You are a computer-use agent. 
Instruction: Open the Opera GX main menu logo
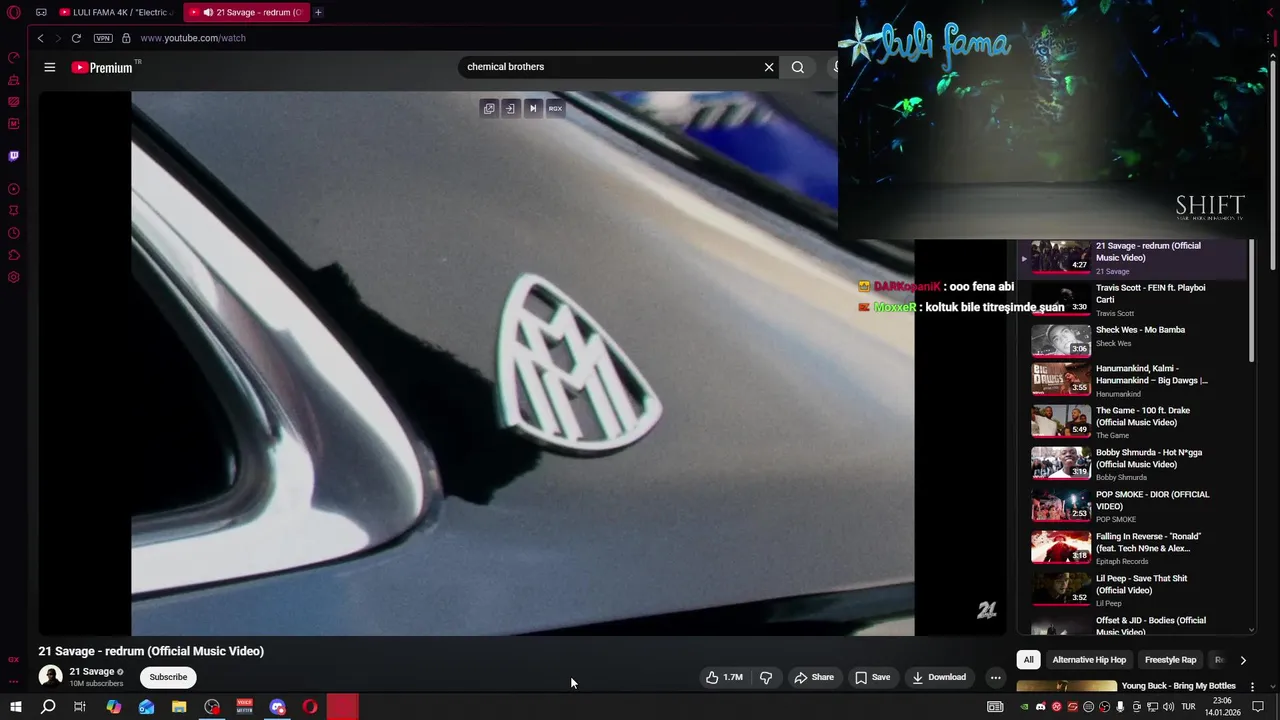14,12
